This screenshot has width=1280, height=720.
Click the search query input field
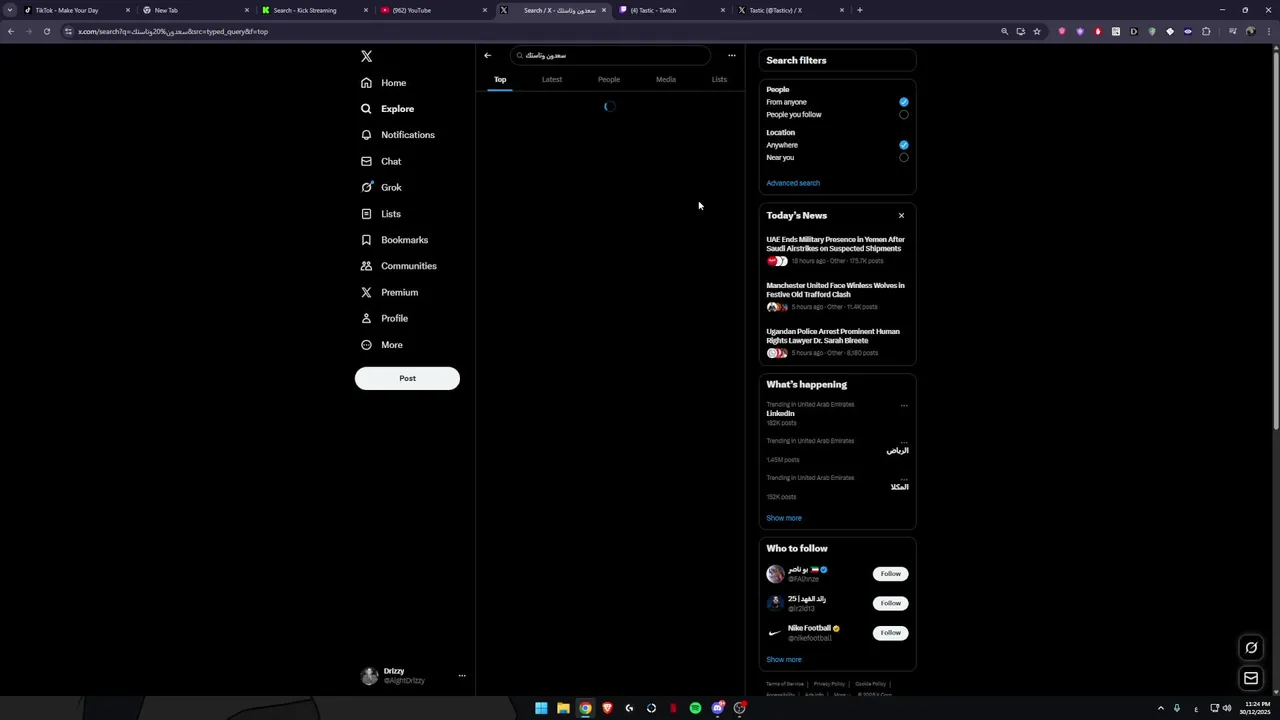(610, 56)
